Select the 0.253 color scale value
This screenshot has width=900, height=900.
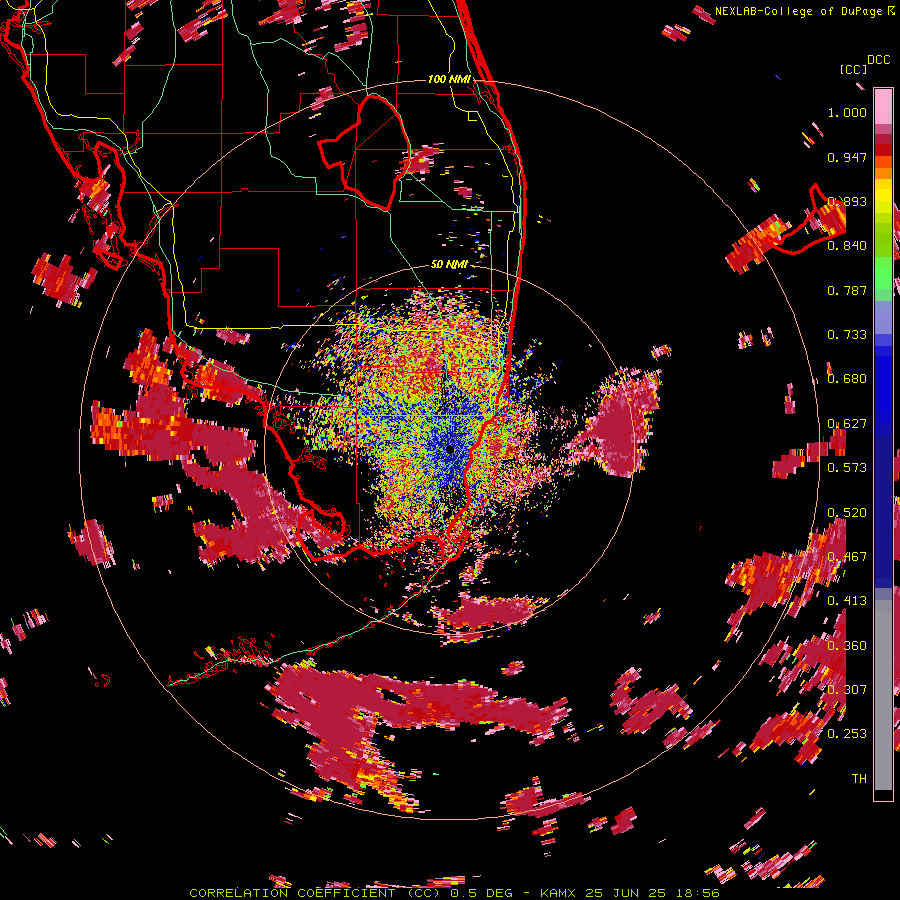click(847, 734)
